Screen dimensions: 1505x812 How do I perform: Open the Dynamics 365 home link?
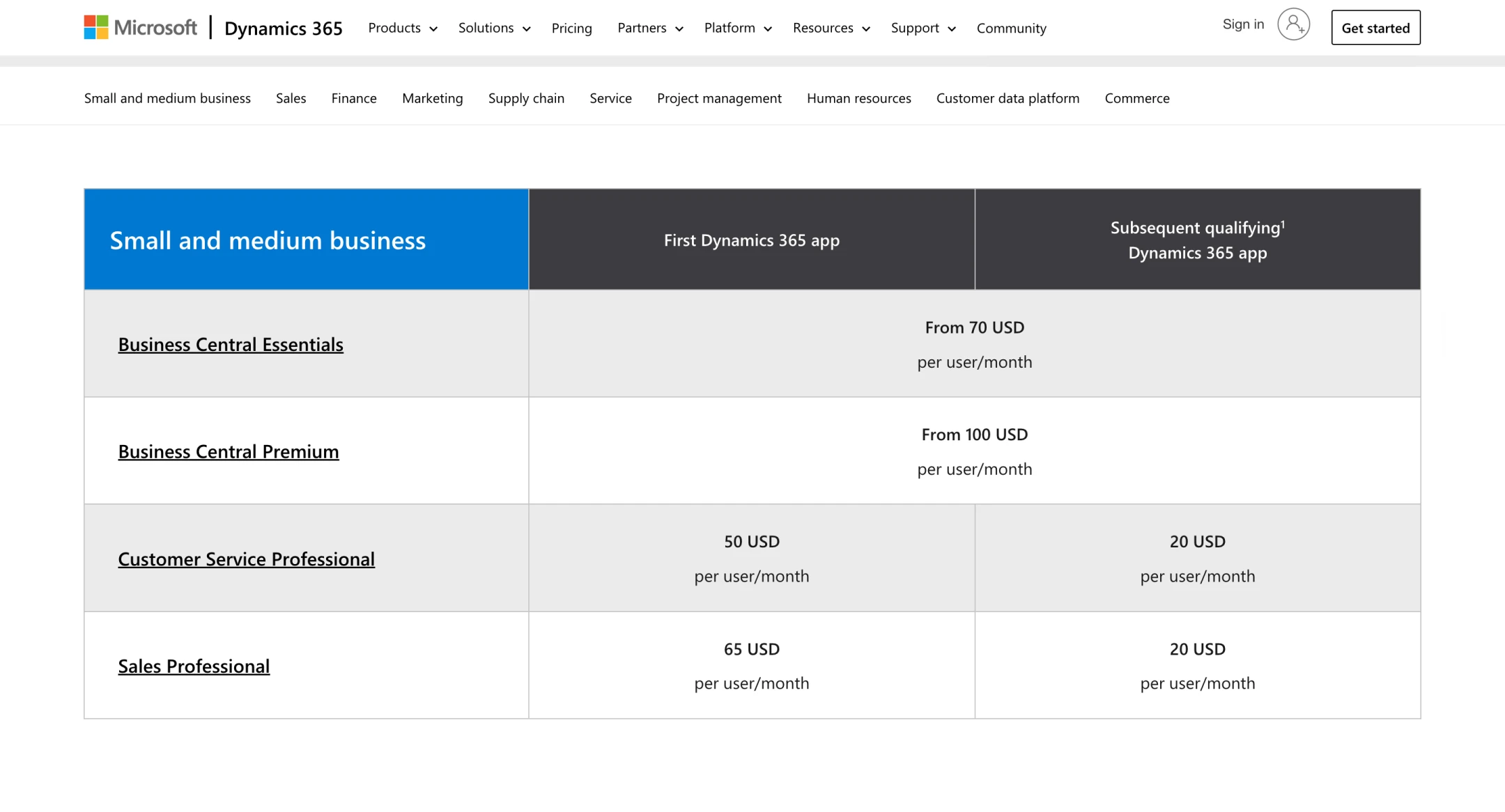[283, 28]
